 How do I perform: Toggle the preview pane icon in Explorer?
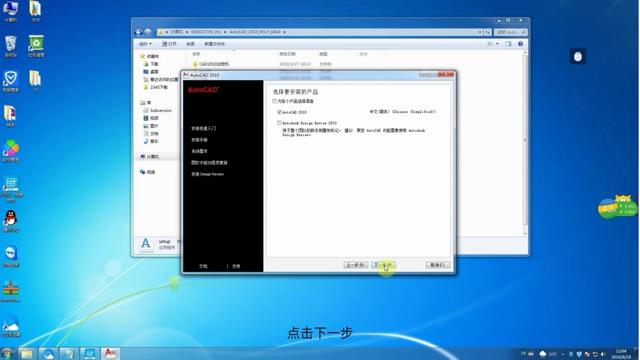click(x=508, y=44)
